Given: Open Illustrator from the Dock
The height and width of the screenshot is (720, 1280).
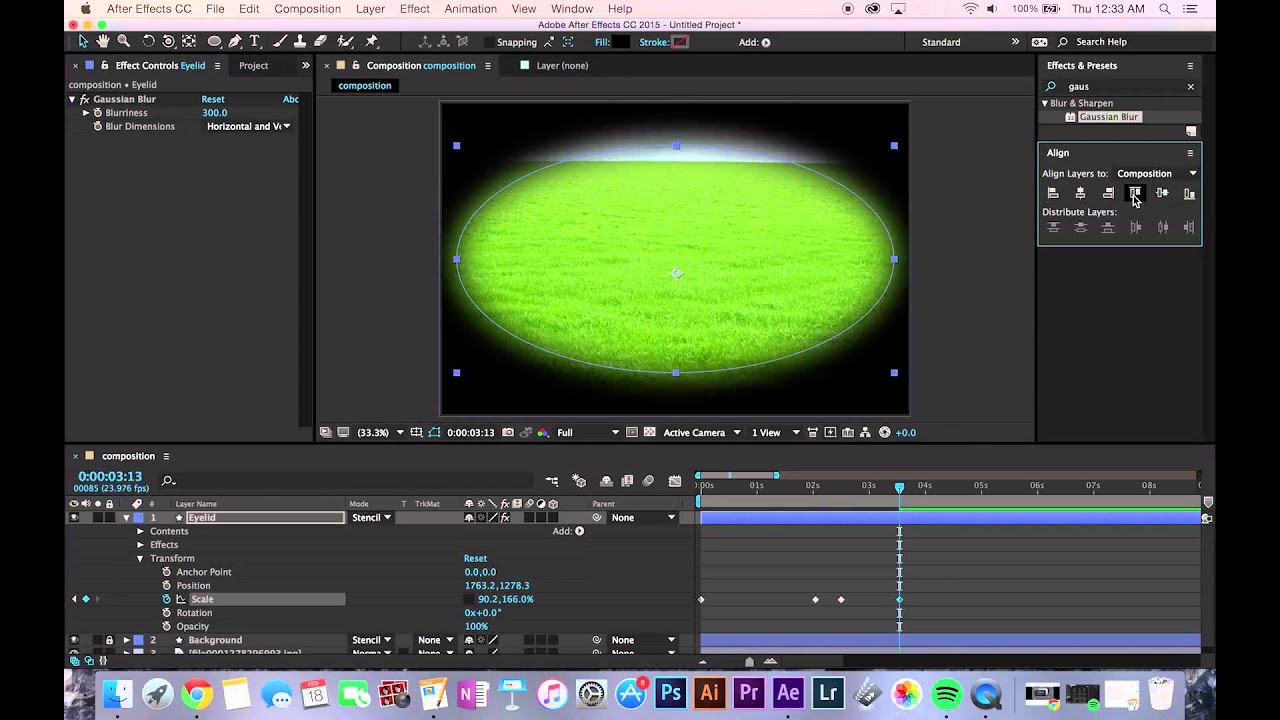Looking at the screenshot, I should pyautogui.click(x=709, y=693).
